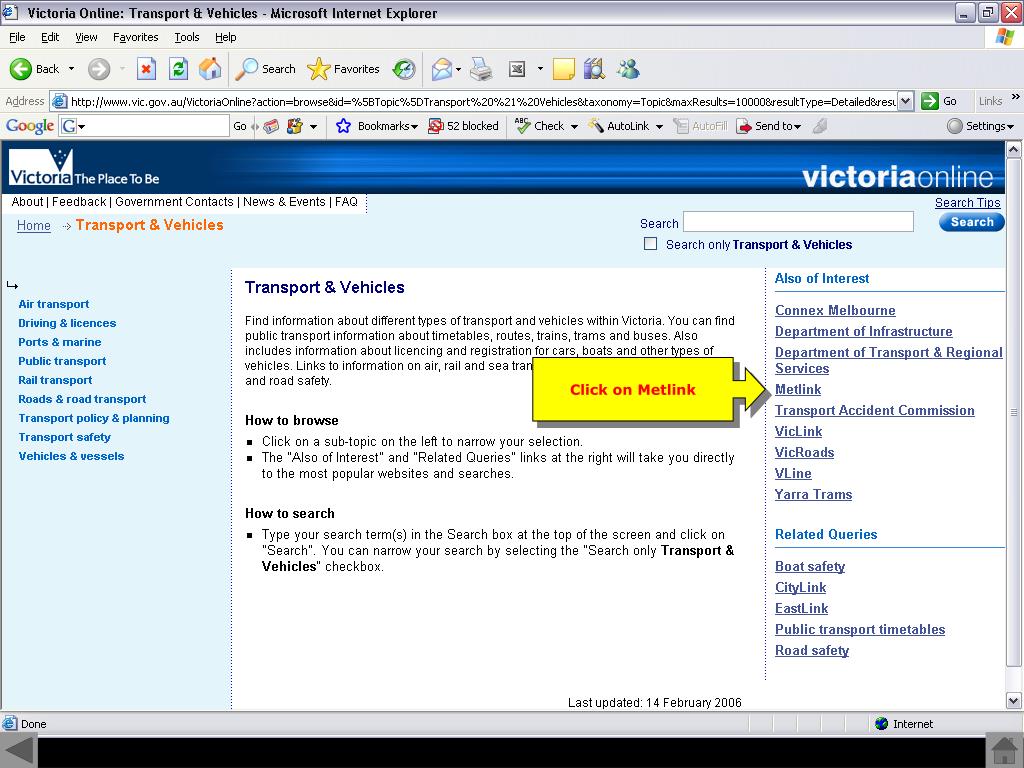Click the spell Check button in Google toolbar
Image resolution: width=1024 pixels, height=768 pixels.
[539, 126]
